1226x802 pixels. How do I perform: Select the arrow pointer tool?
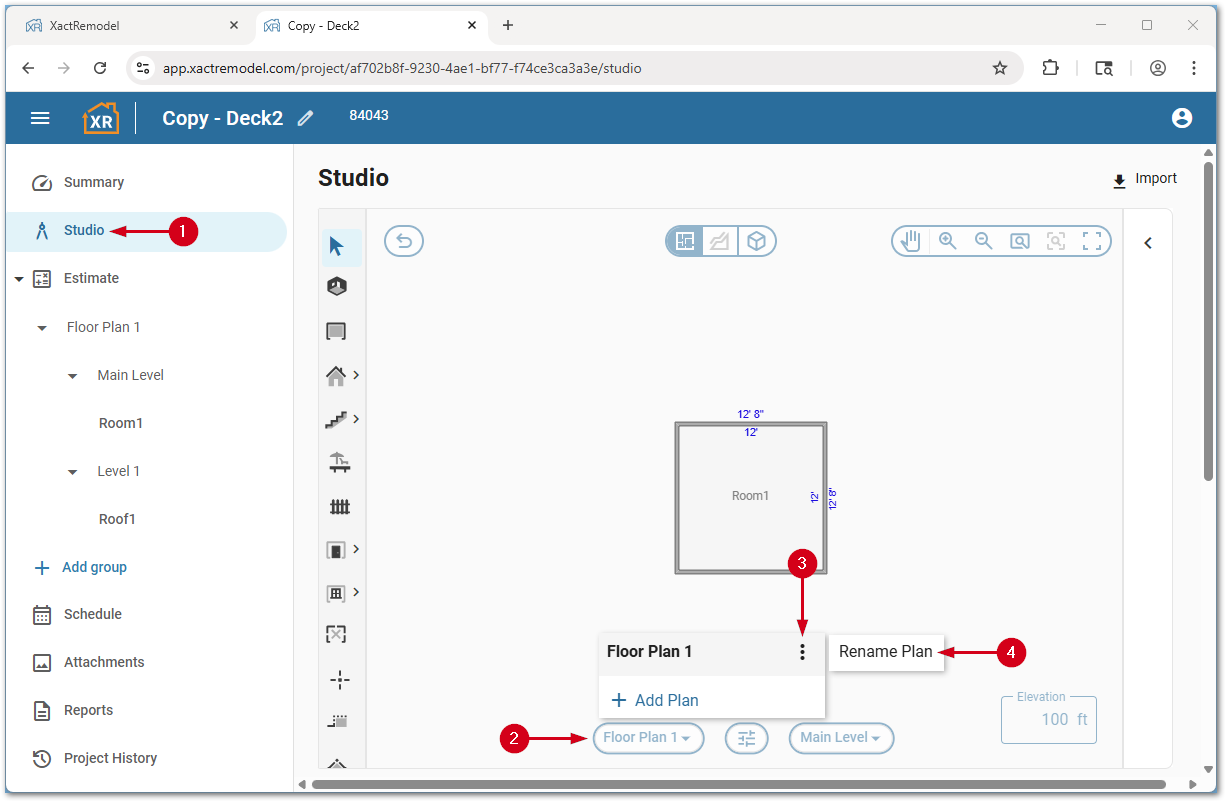(x=337, y=246)
